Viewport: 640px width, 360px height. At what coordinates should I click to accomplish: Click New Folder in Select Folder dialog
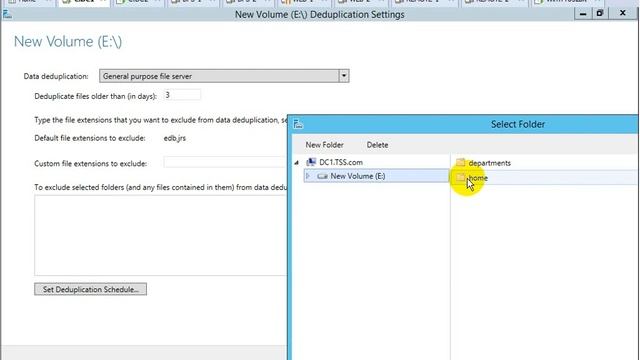coord(324,145)
